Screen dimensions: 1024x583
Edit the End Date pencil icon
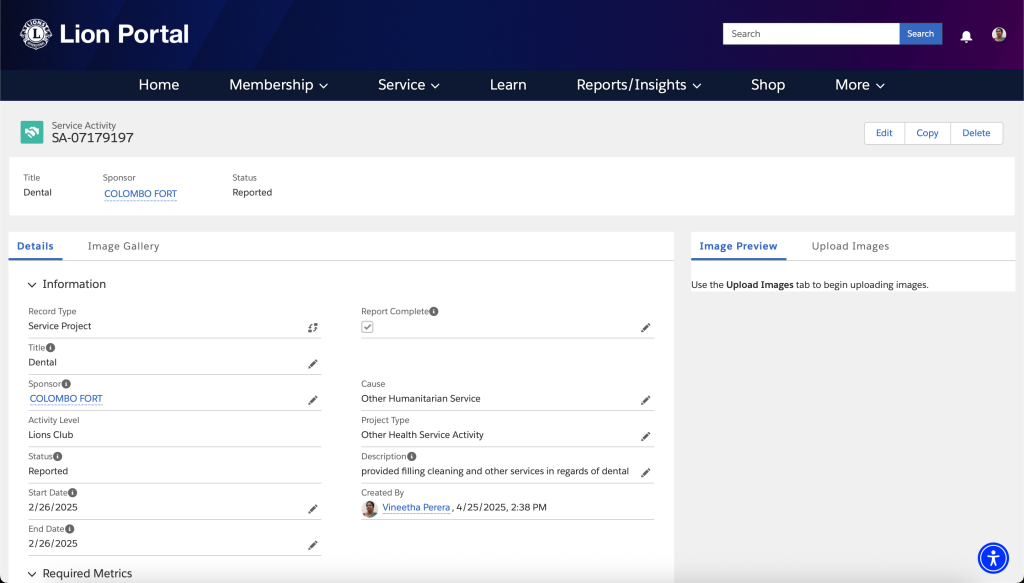(x=313, y=545)
